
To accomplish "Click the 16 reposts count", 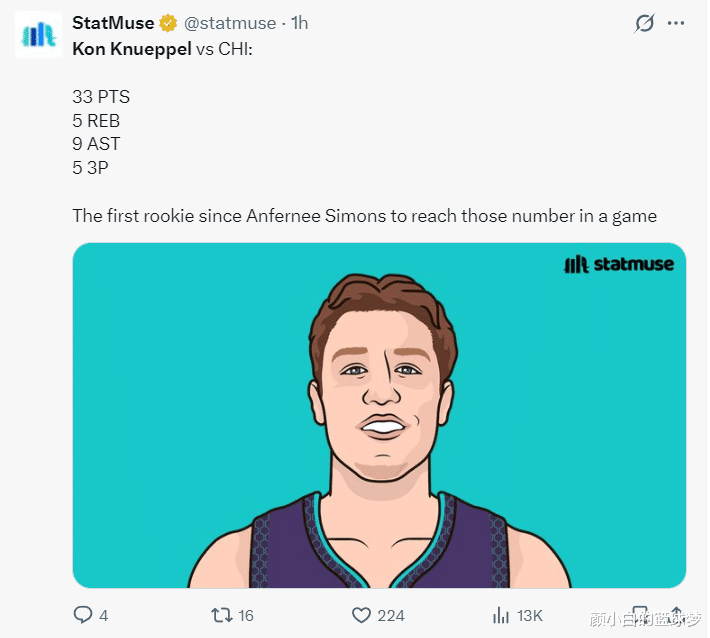I will coord(245,615).
